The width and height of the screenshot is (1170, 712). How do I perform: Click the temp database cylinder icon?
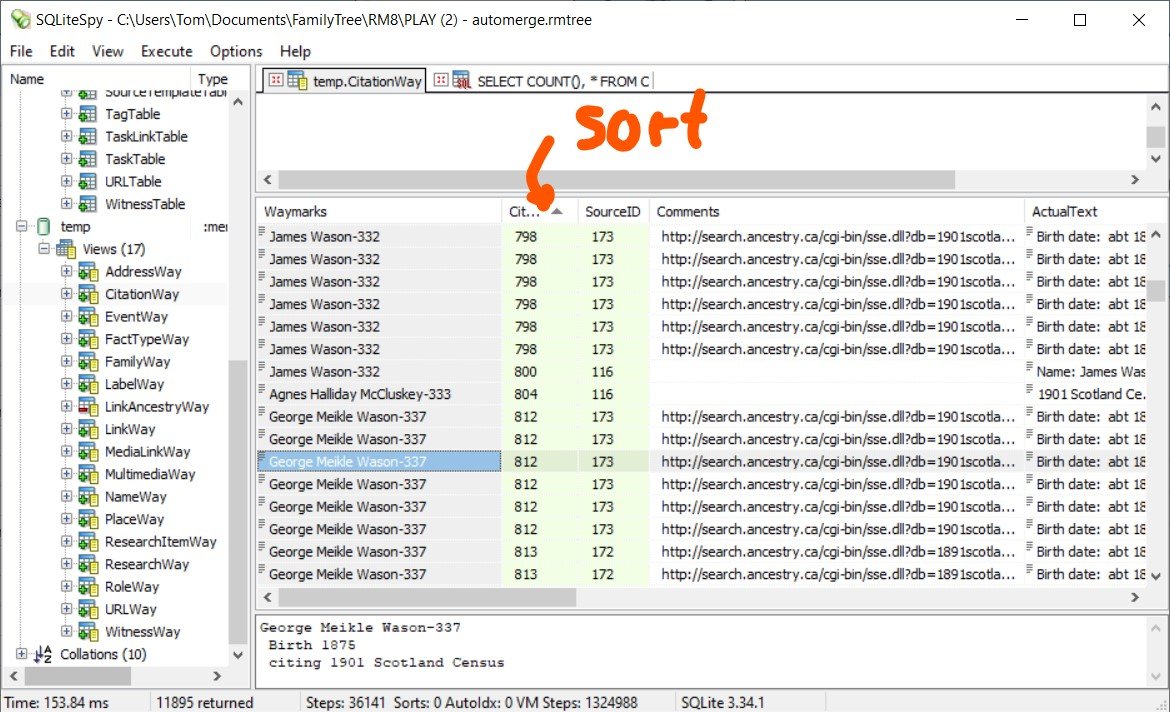point(44,226)
